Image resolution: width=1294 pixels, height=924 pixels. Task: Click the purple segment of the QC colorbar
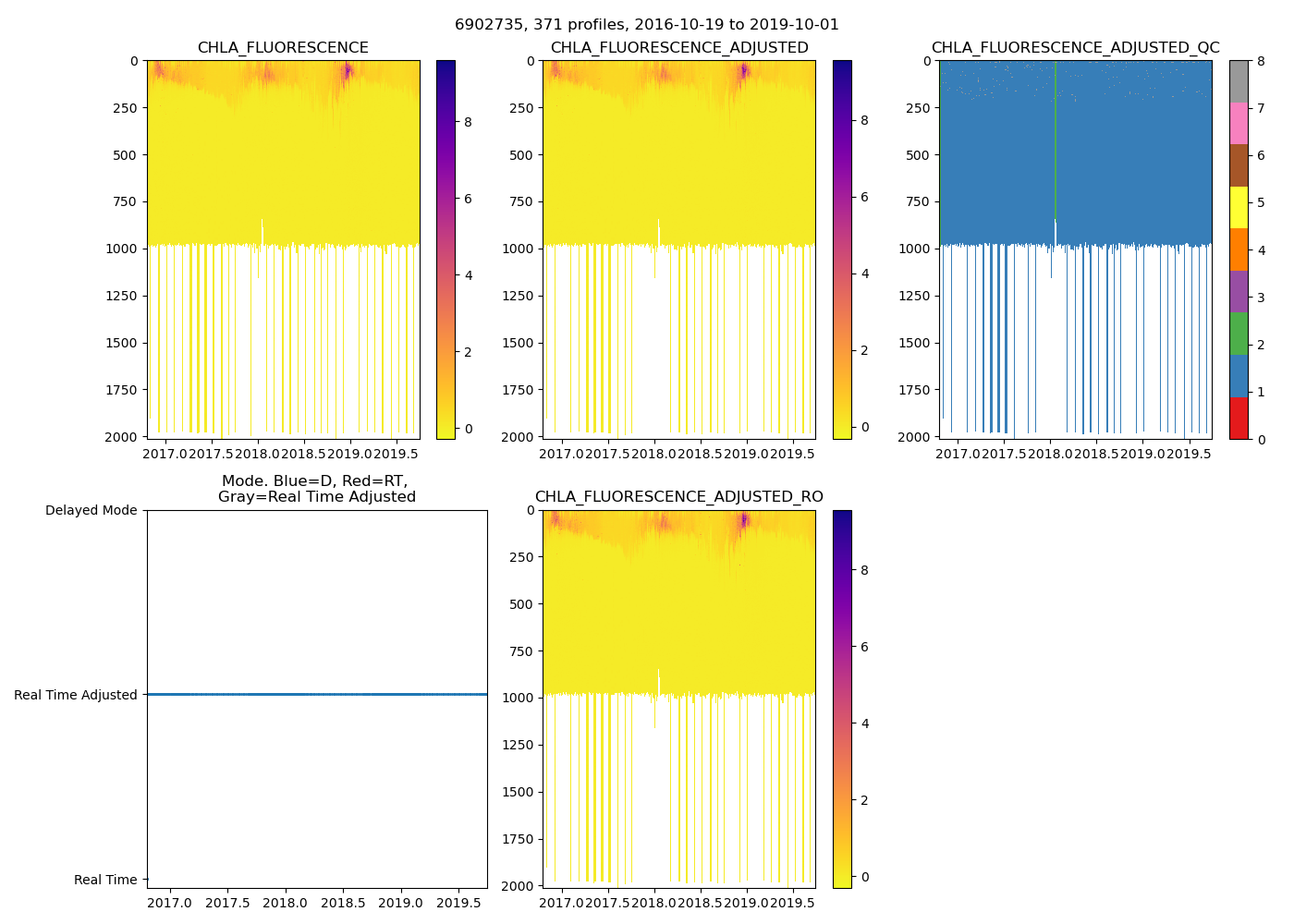point(1239,291)
